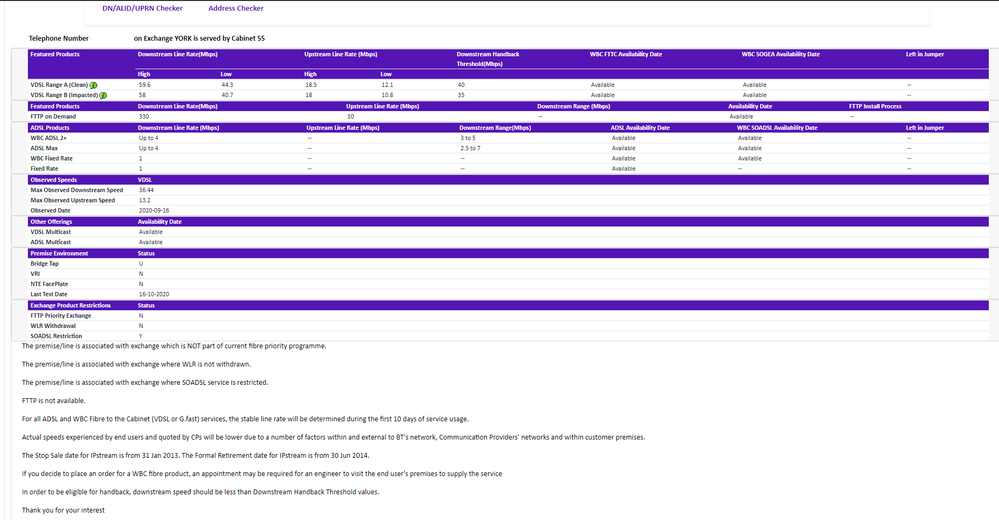Viewport: 999px width, 520px height.
Task: Open the DN/ALID/UPRN Checker link
Action: click(x=142, y=8)
